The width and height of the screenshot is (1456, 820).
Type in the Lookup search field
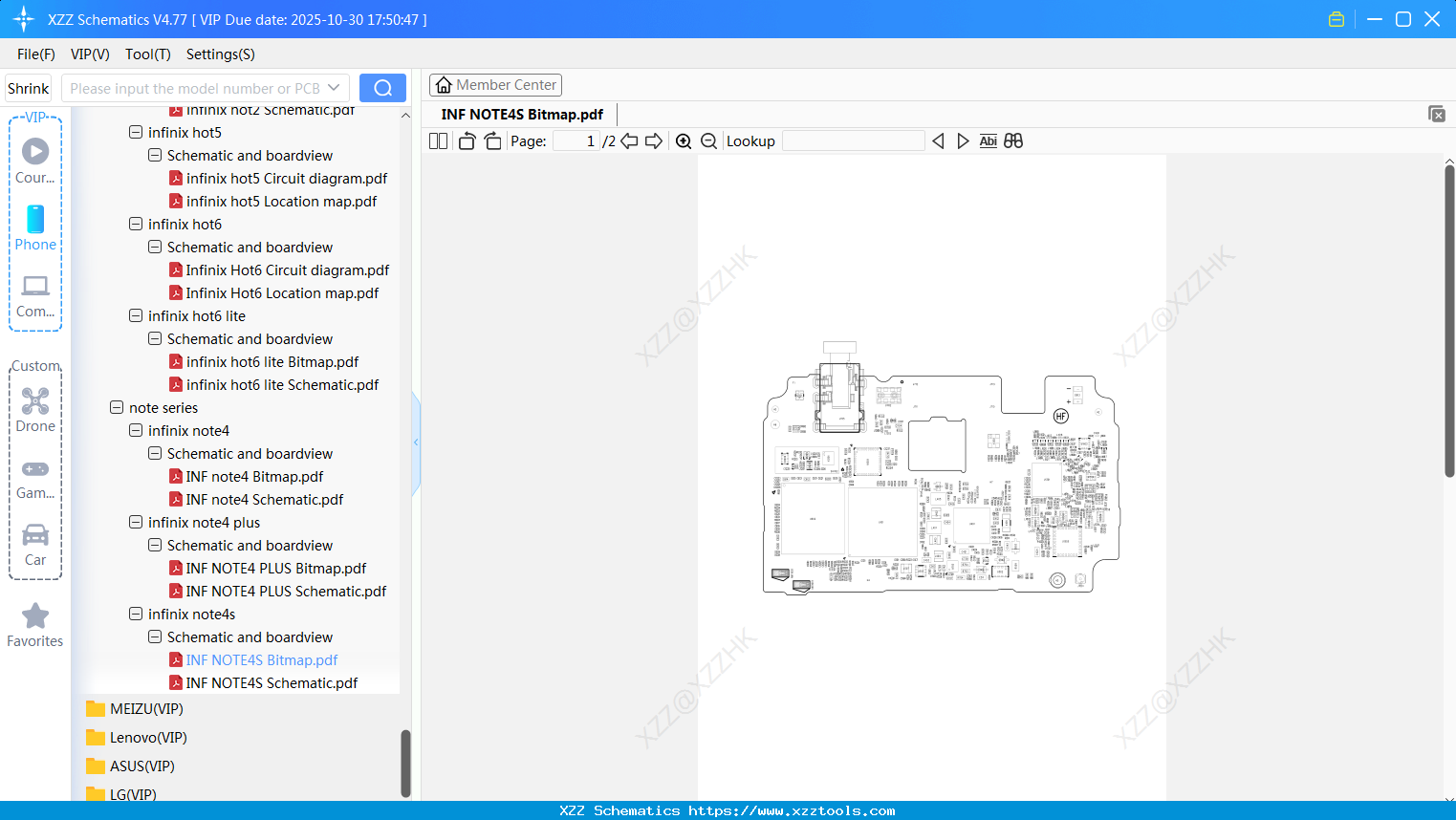(852, 140)
